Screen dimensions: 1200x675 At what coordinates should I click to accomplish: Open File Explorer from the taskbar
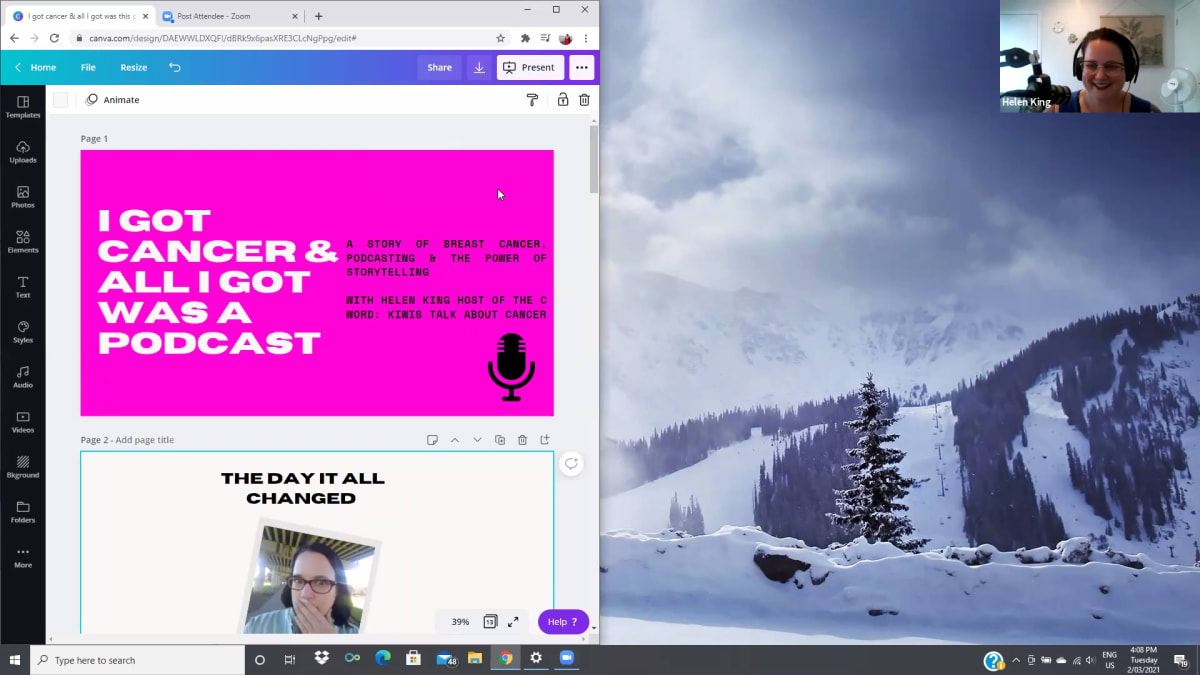pyautogui.click(x=475, y=659)
